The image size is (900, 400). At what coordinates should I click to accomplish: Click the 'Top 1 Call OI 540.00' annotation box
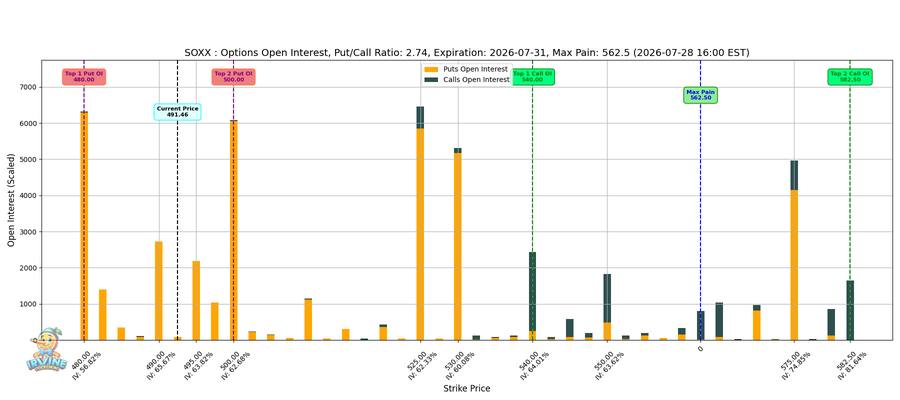tap(533, 76)
